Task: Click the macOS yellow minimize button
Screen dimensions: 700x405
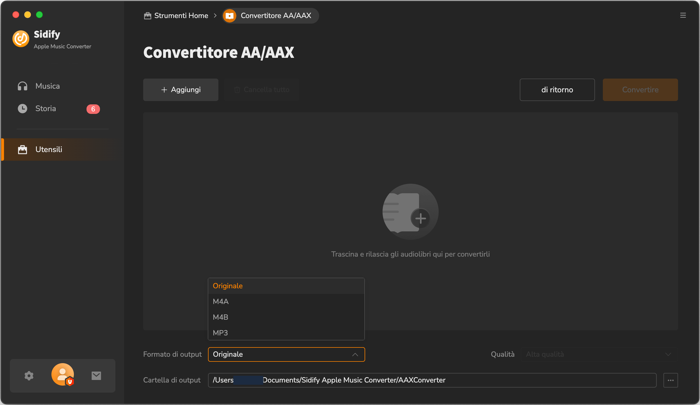Action: (28, 15)
